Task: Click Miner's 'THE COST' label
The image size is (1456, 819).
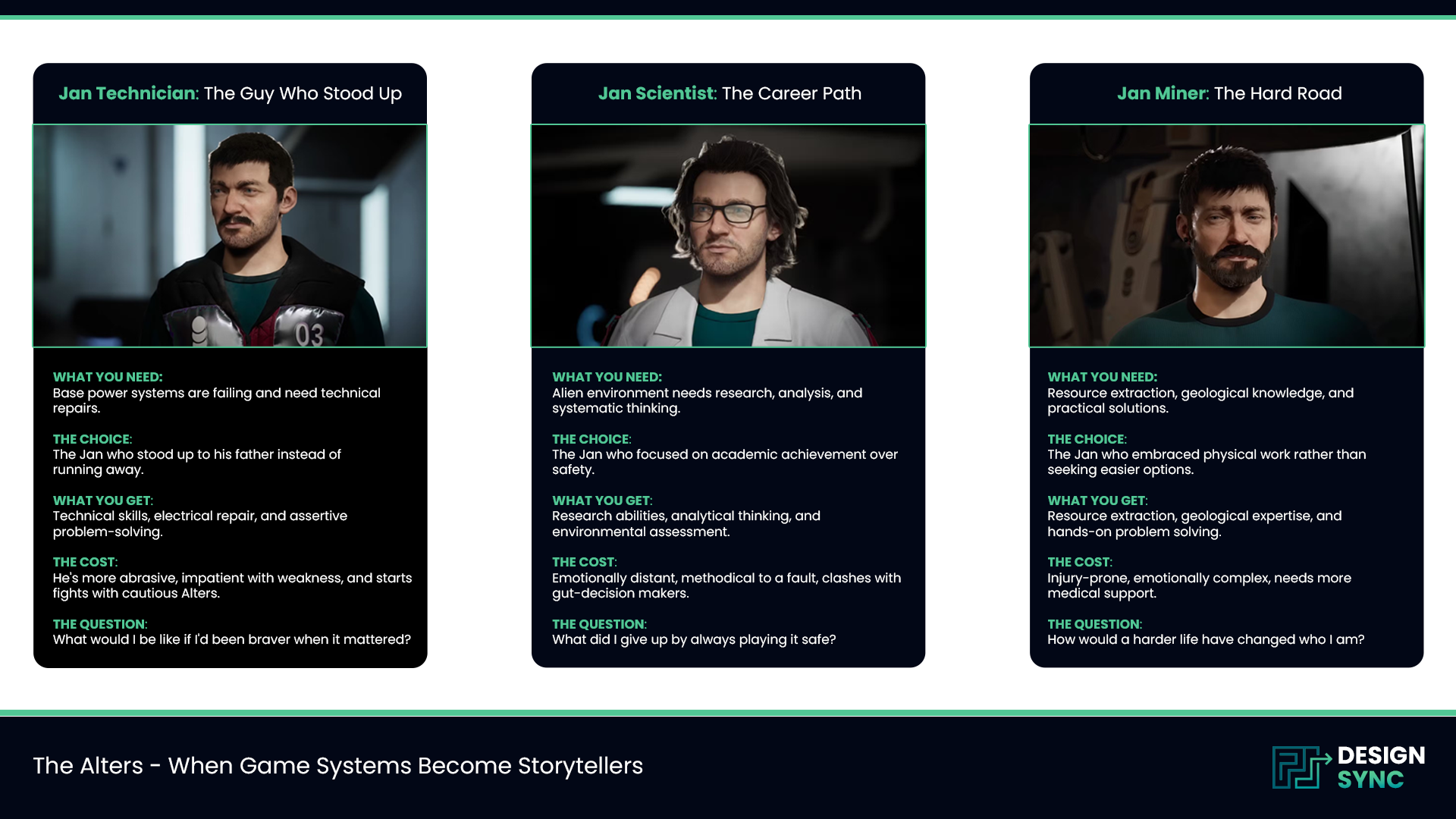Action: click(1079, 562)
